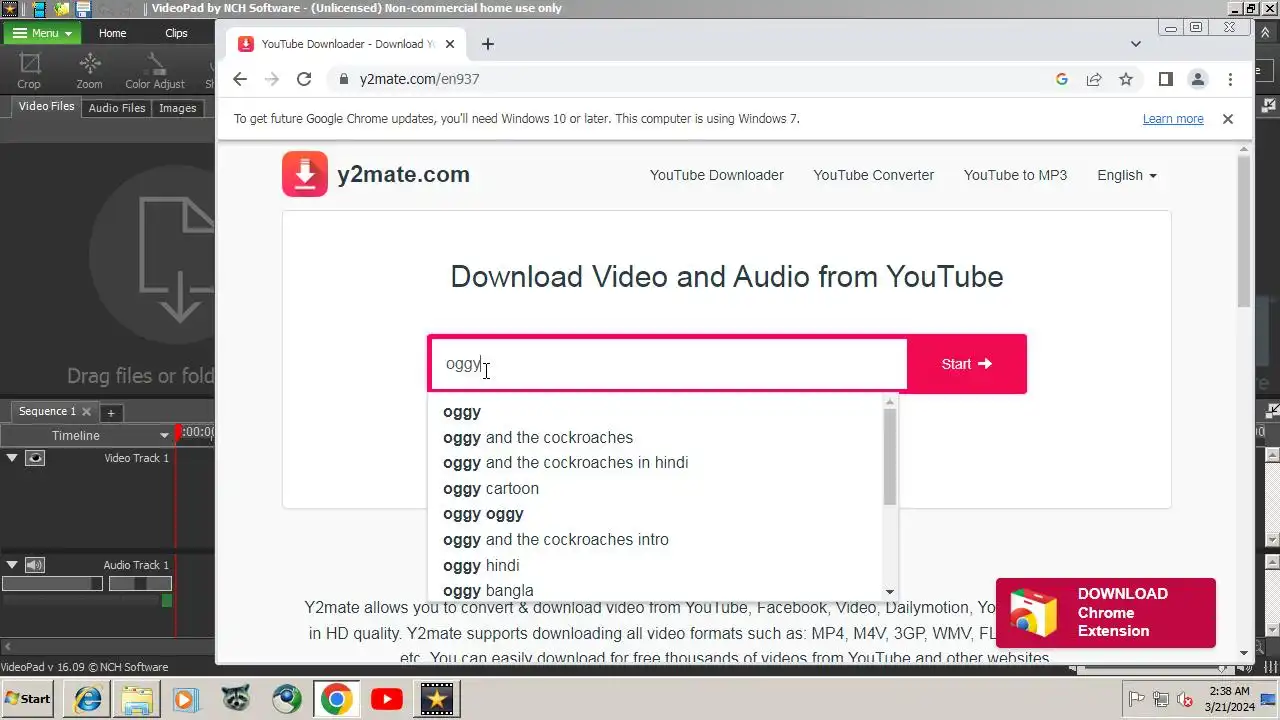Open a new Chrome tab

click(487, 44)
